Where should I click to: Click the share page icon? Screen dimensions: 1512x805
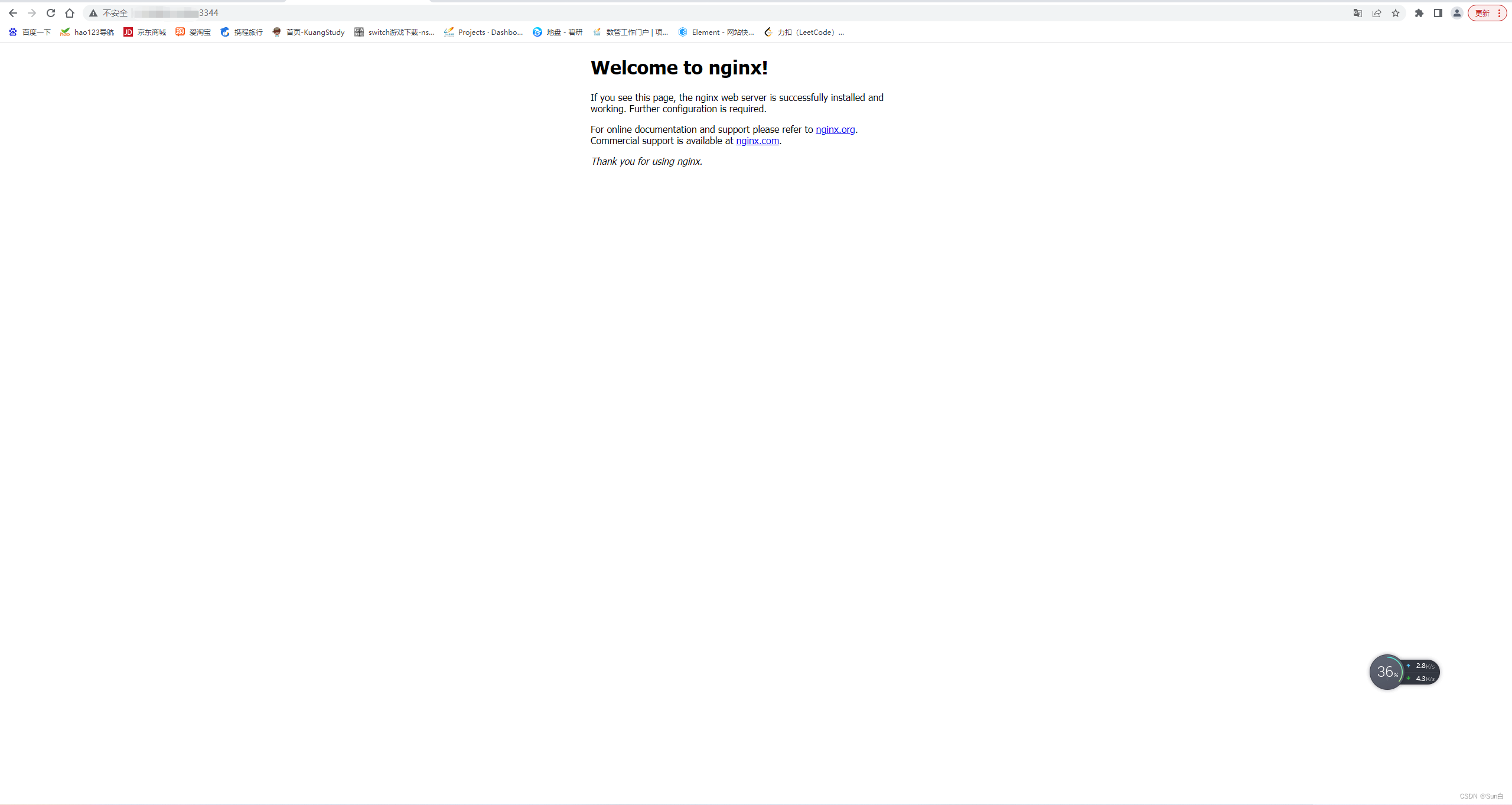point(1377,13)
